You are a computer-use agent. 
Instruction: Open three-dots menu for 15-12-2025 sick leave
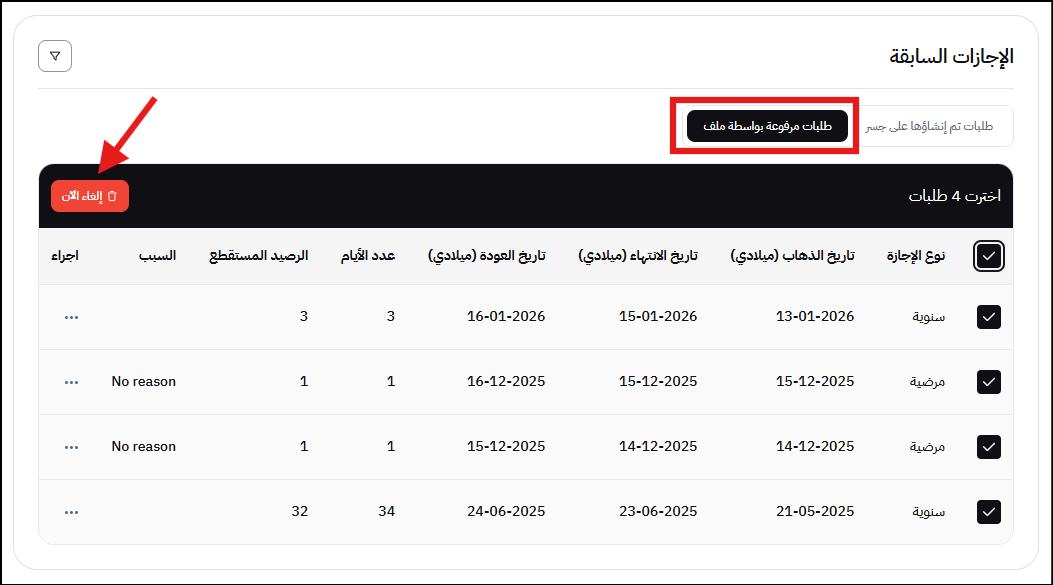[71, 382]
